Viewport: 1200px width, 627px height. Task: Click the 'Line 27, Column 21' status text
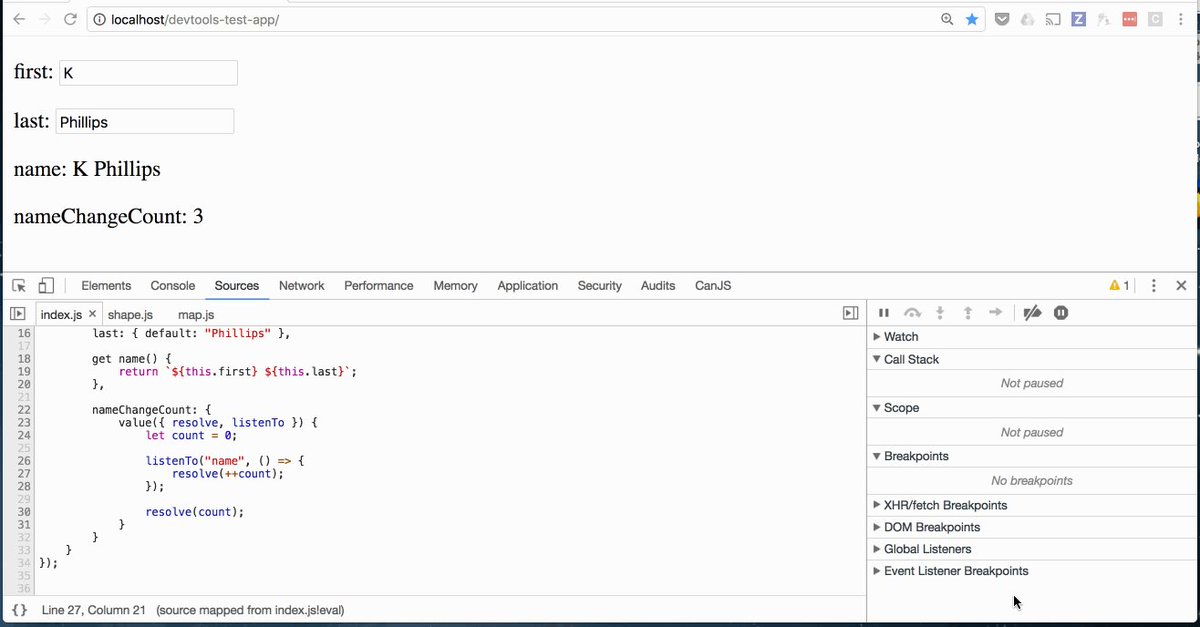94,610
